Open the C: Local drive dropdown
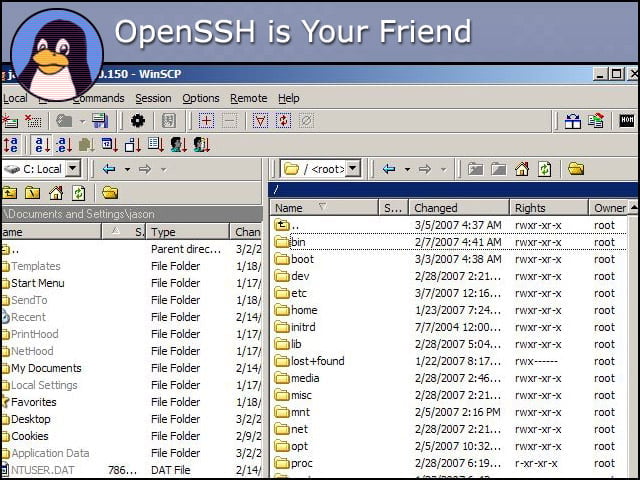 point(73,168)
